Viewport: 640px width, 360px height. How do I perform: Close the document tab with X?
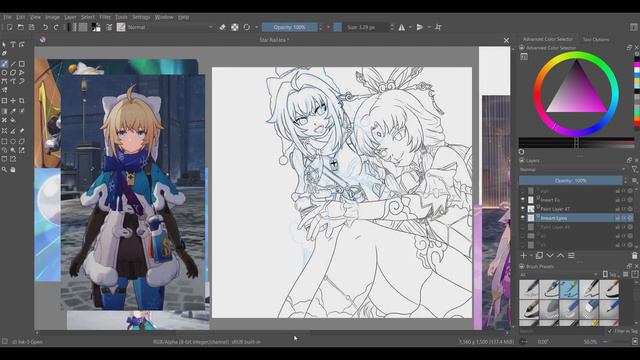[506, 40]
